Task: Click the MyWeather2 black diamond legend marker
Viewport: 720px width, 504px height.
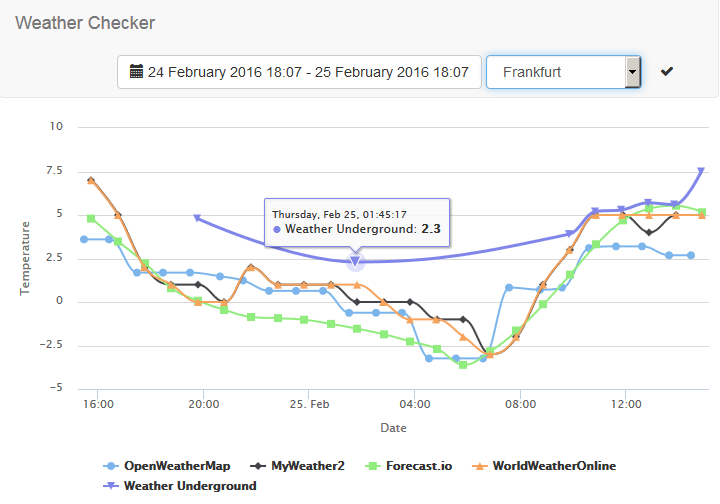Action: (257, 466)
